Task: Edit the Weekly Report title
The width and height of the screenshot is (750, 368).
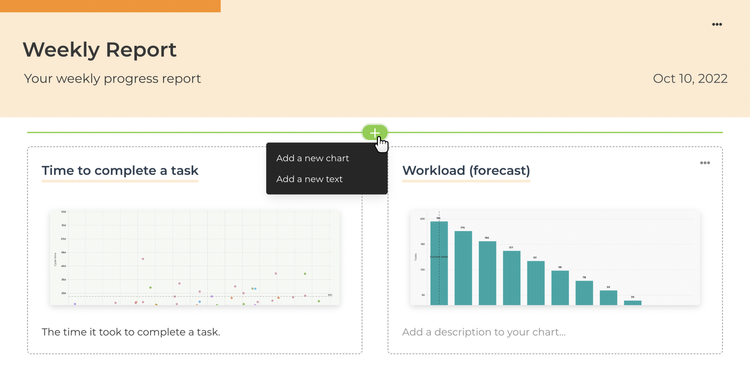Action: [x=99, y=50]
